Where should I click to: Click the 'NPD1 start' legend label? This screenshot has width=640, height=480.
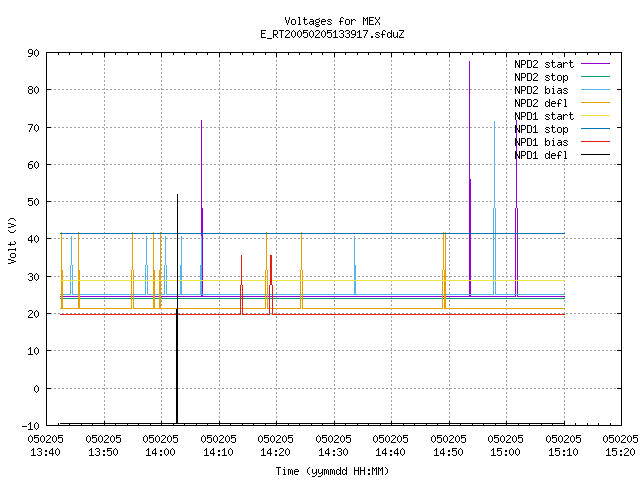(x=544, y=116)
